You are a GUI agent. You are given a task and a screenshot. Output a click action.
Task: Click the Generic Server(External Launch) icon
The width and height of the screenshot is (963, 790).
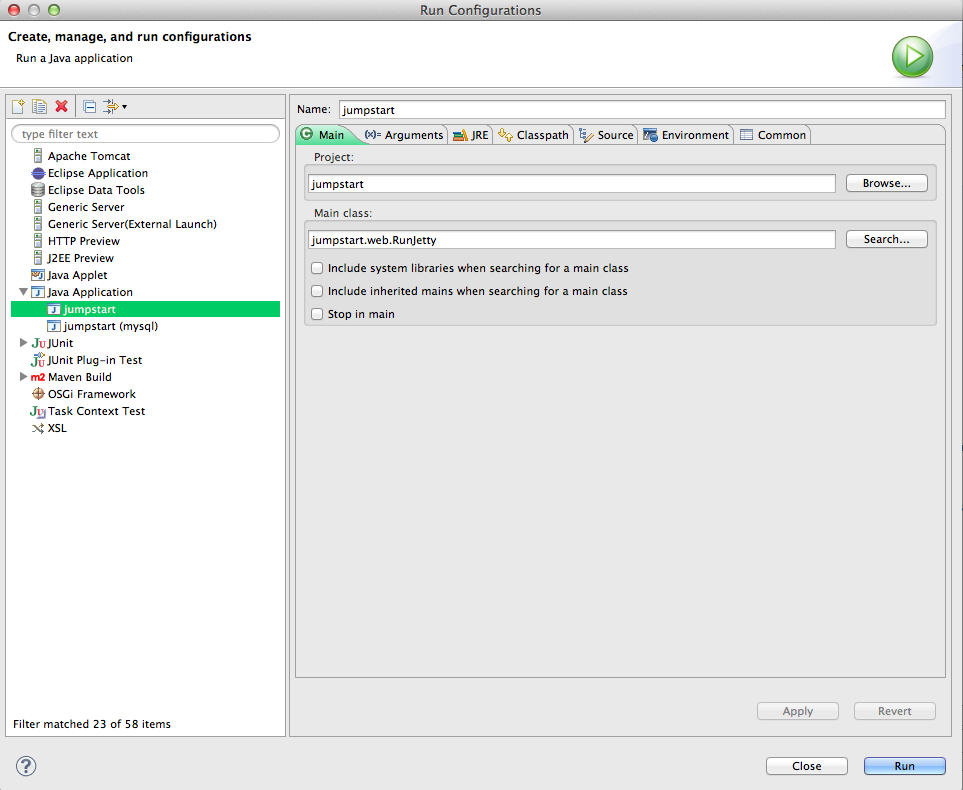(x=38, y=224)
